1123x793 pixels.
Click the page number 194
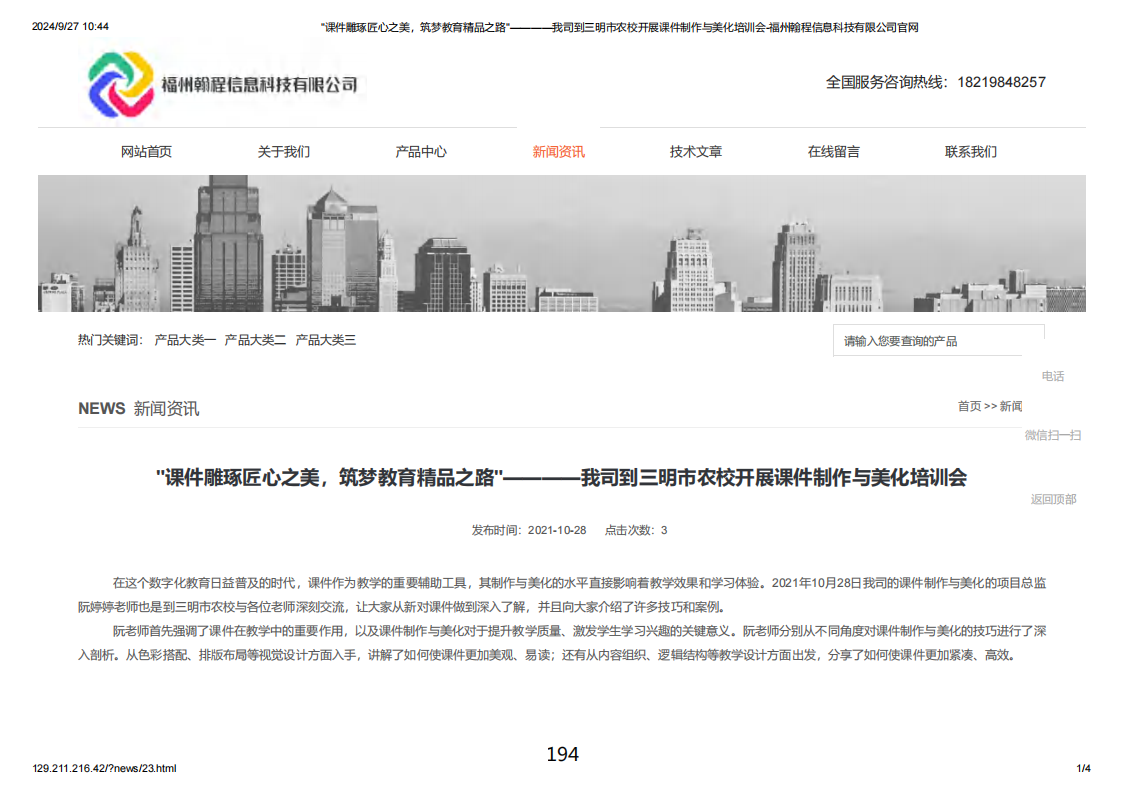[562, 754]
